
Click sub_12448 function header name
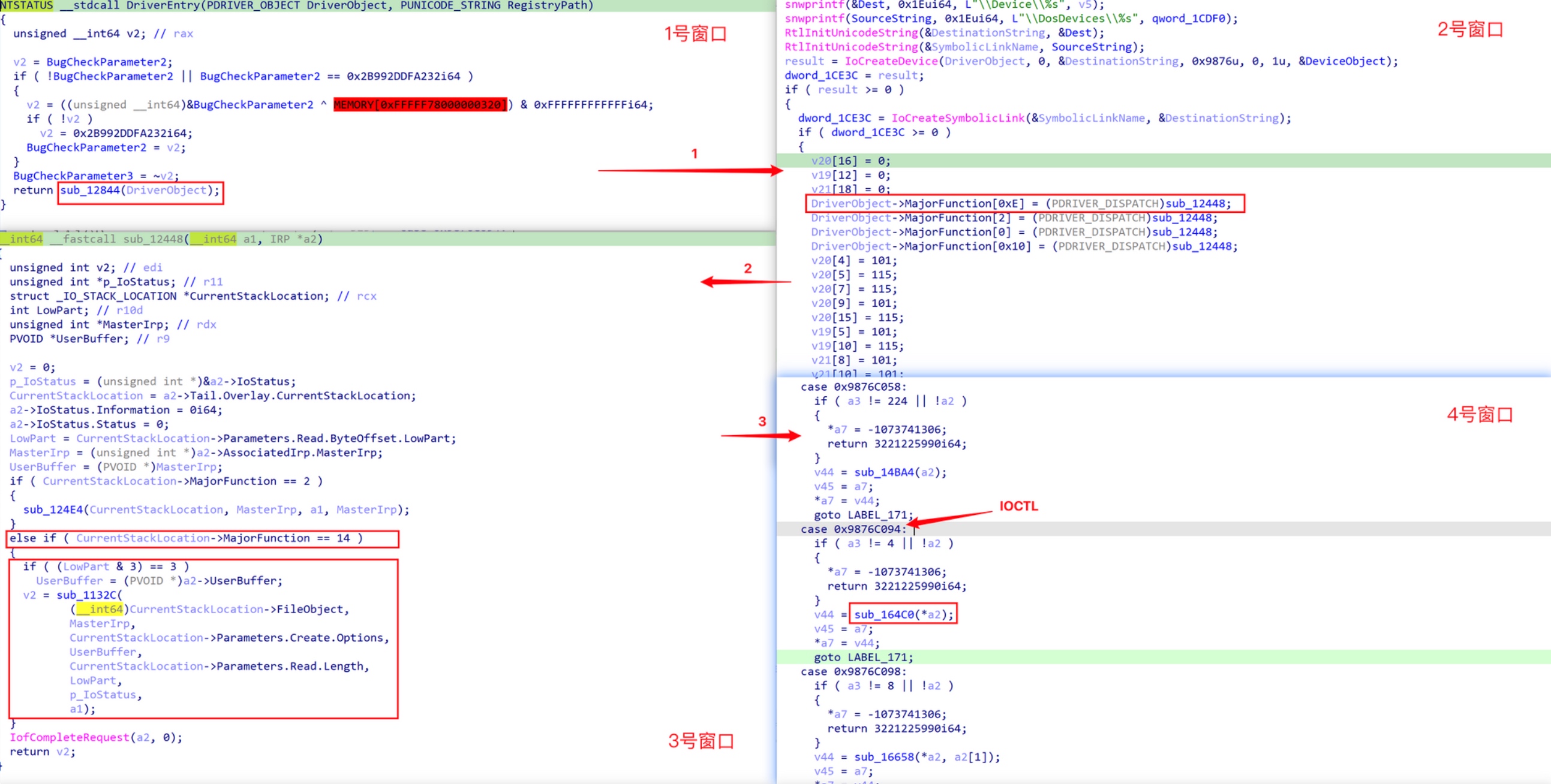(x=152, y=240)
